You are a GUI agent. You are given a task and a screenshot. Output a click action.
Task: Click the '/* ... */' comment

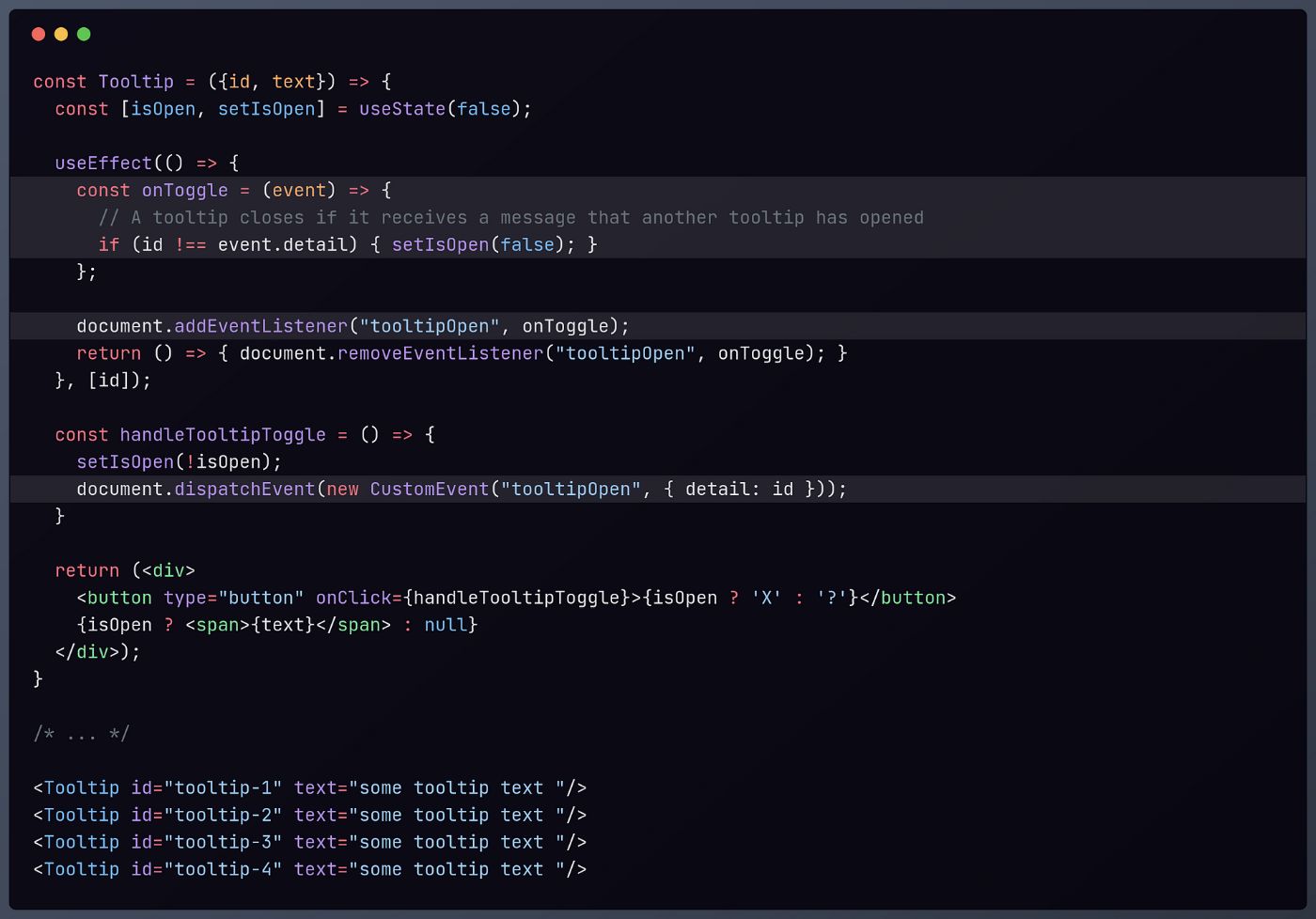pos(82,734)
